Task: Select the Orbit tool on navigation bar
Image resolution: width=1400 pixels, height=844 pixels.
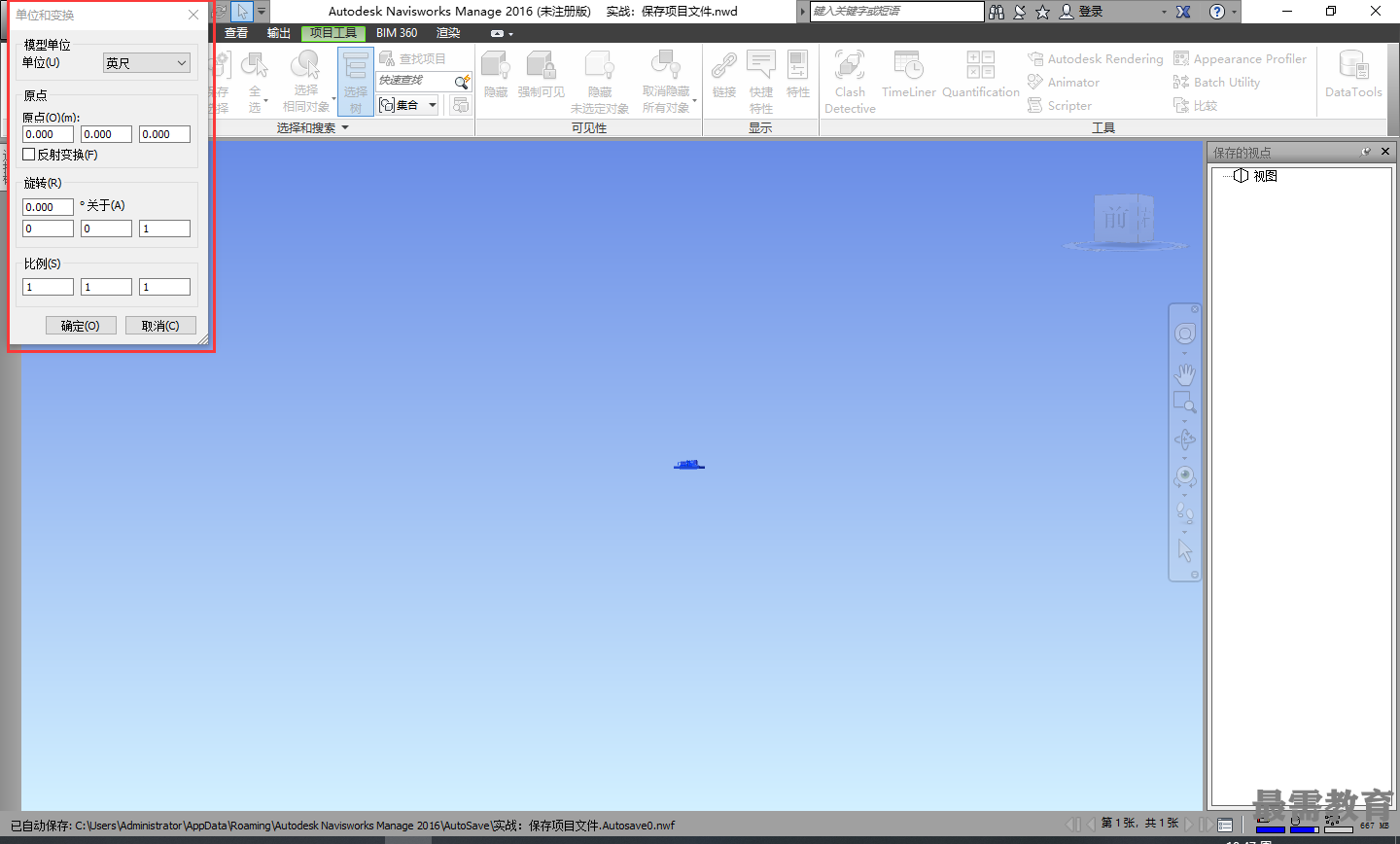Action: [x=1184, y=440]
